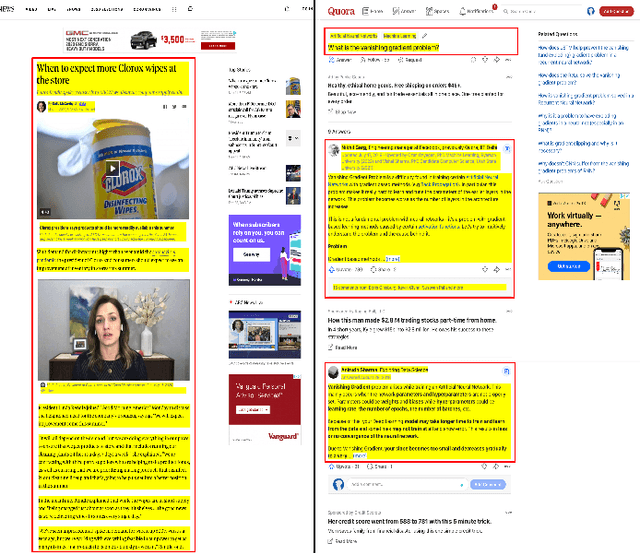The width and height of the screenshot is (640, 553).
Task: Click Read More on trading stocks ad
Action: pyautogui.click(x=342, y=348)
